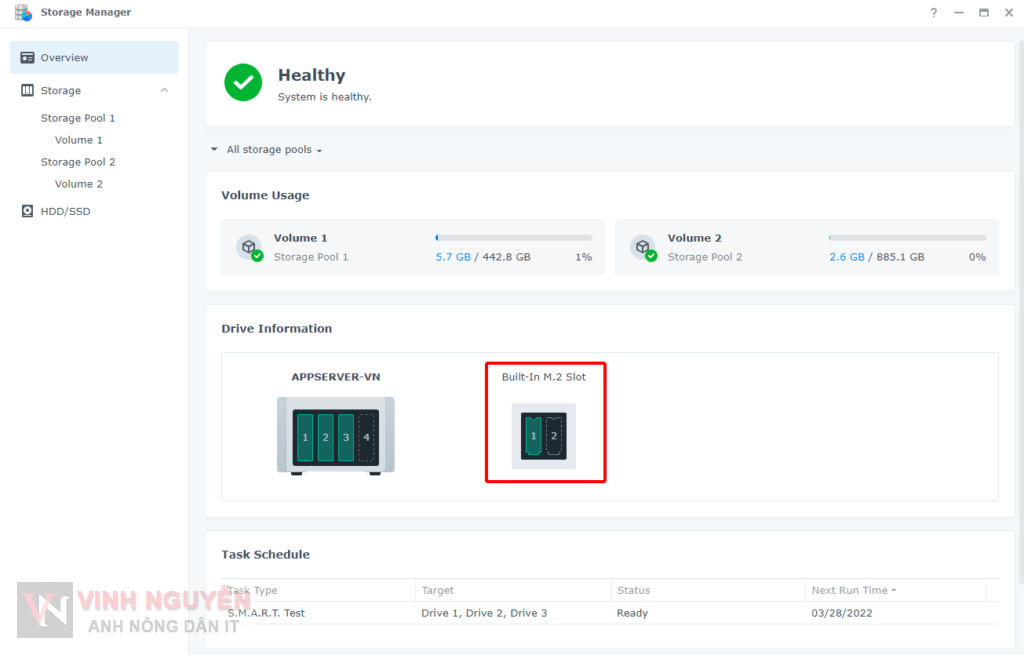Open the All storage pools dropdown
The width and height of the screenshot is (1024, 655).
(x=273, y=150)
